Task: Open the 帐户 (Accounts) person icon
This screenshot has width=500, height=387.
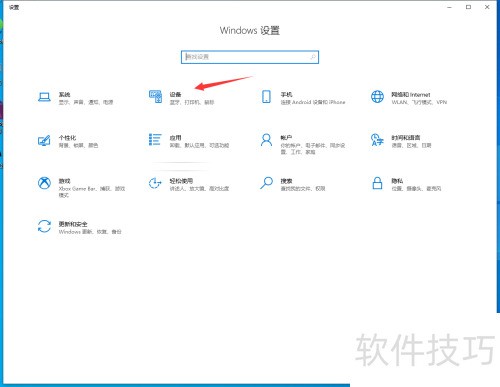Action: [x=266, y=140]
